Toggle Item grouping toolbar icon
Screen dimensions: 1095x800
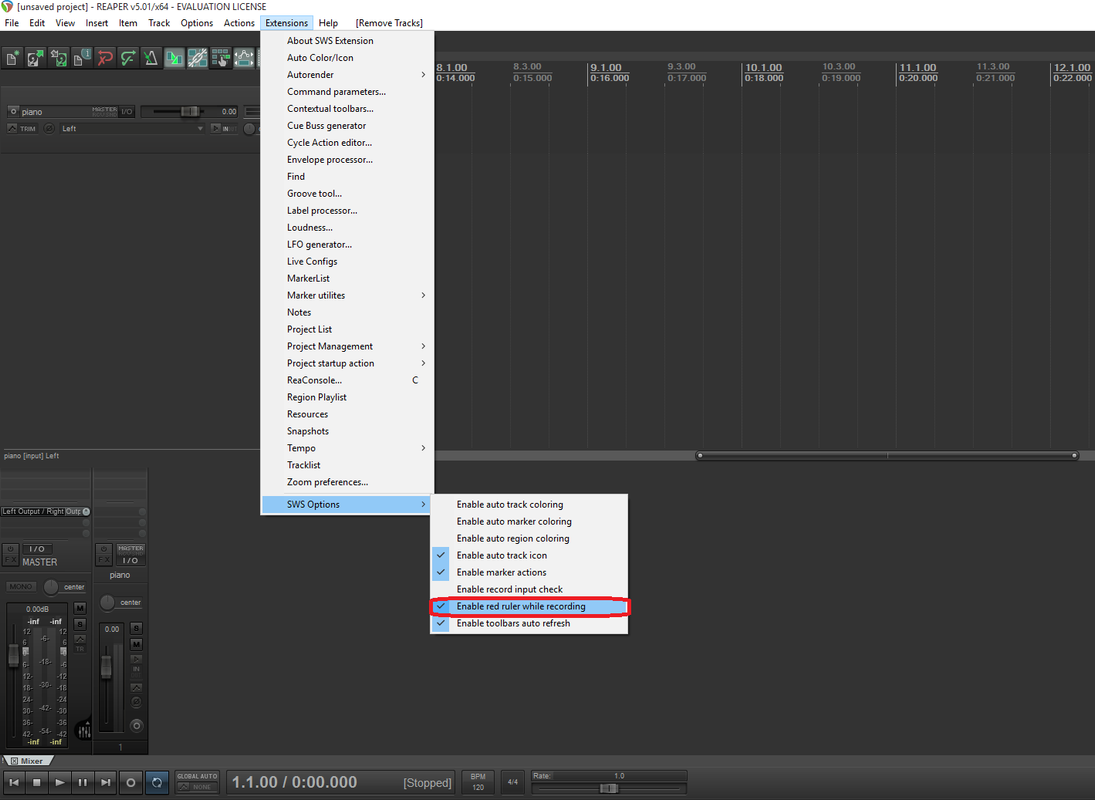[198, 58]
